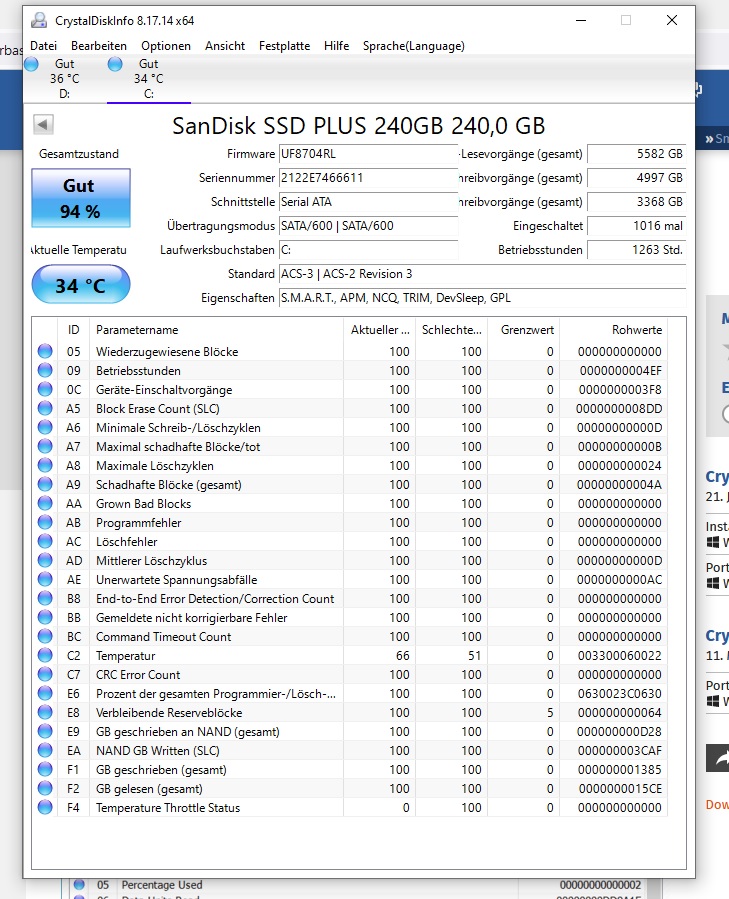The image size is (729, 899).
Task: Select the Prozent der gesamten Programmier-/Lösch row
Action: point(350,694)
